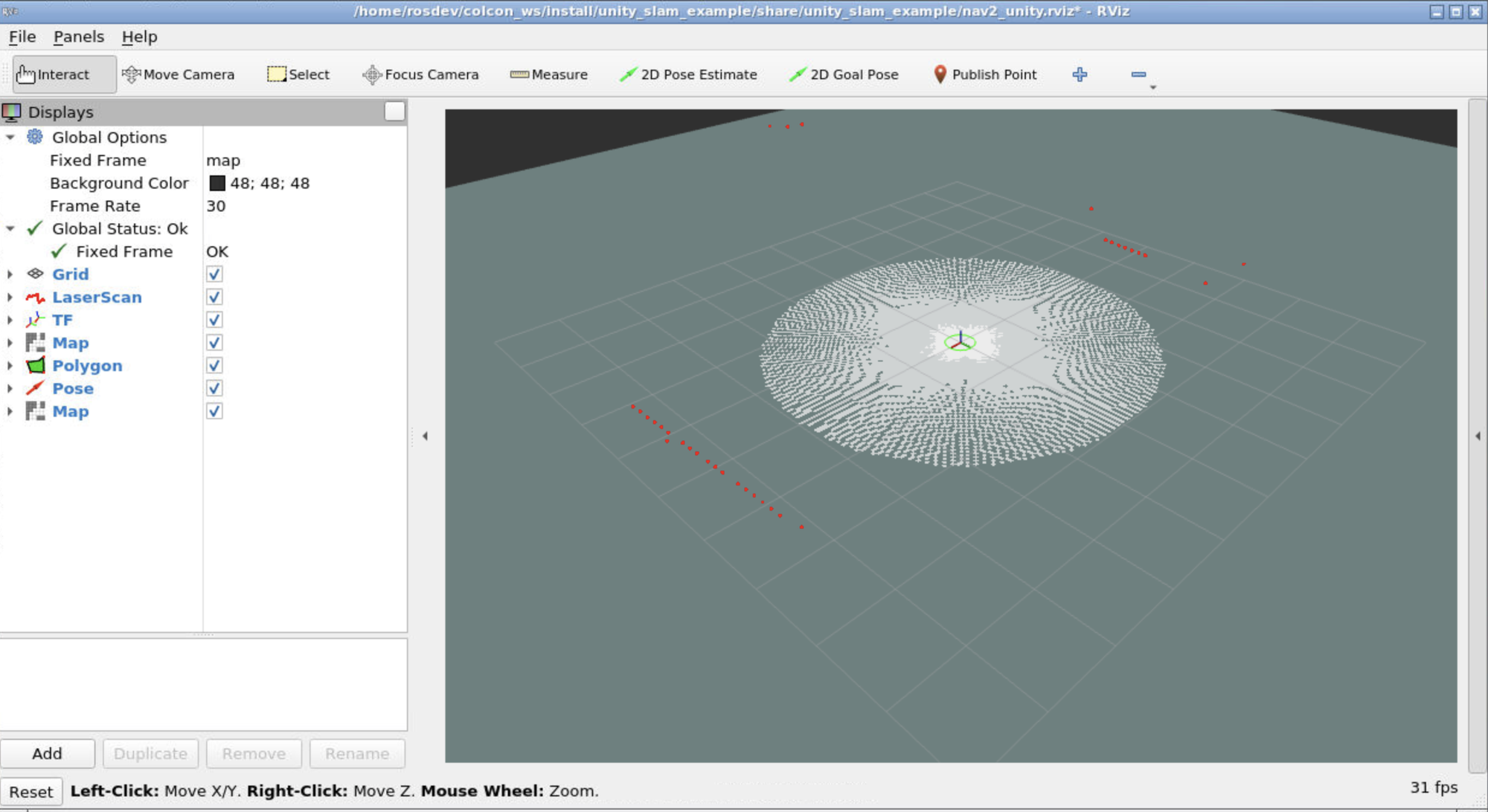Activate the Focus Camera tool
This screenshot has width=1488, height=812.
[x=420, y=74]
